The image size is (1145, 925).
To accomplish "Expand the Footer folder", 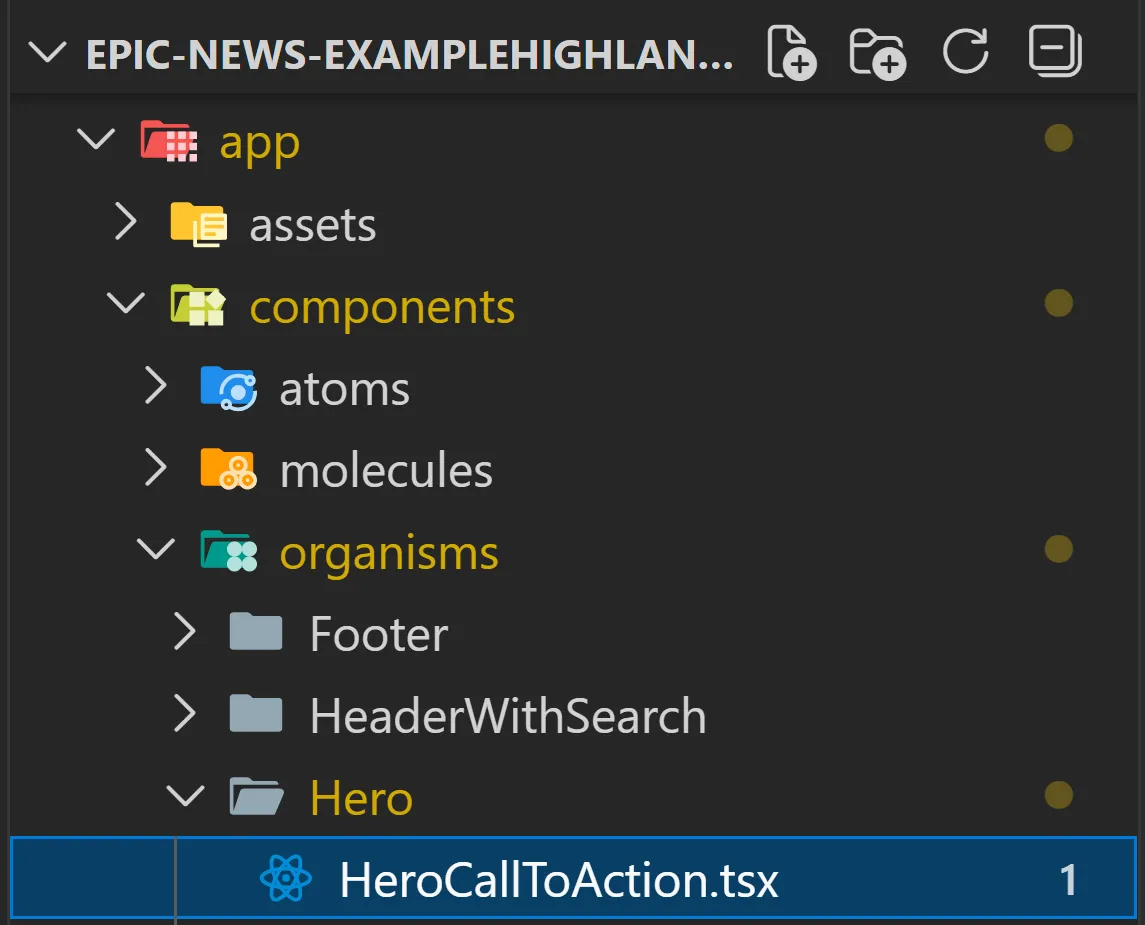I will (185, 632).
